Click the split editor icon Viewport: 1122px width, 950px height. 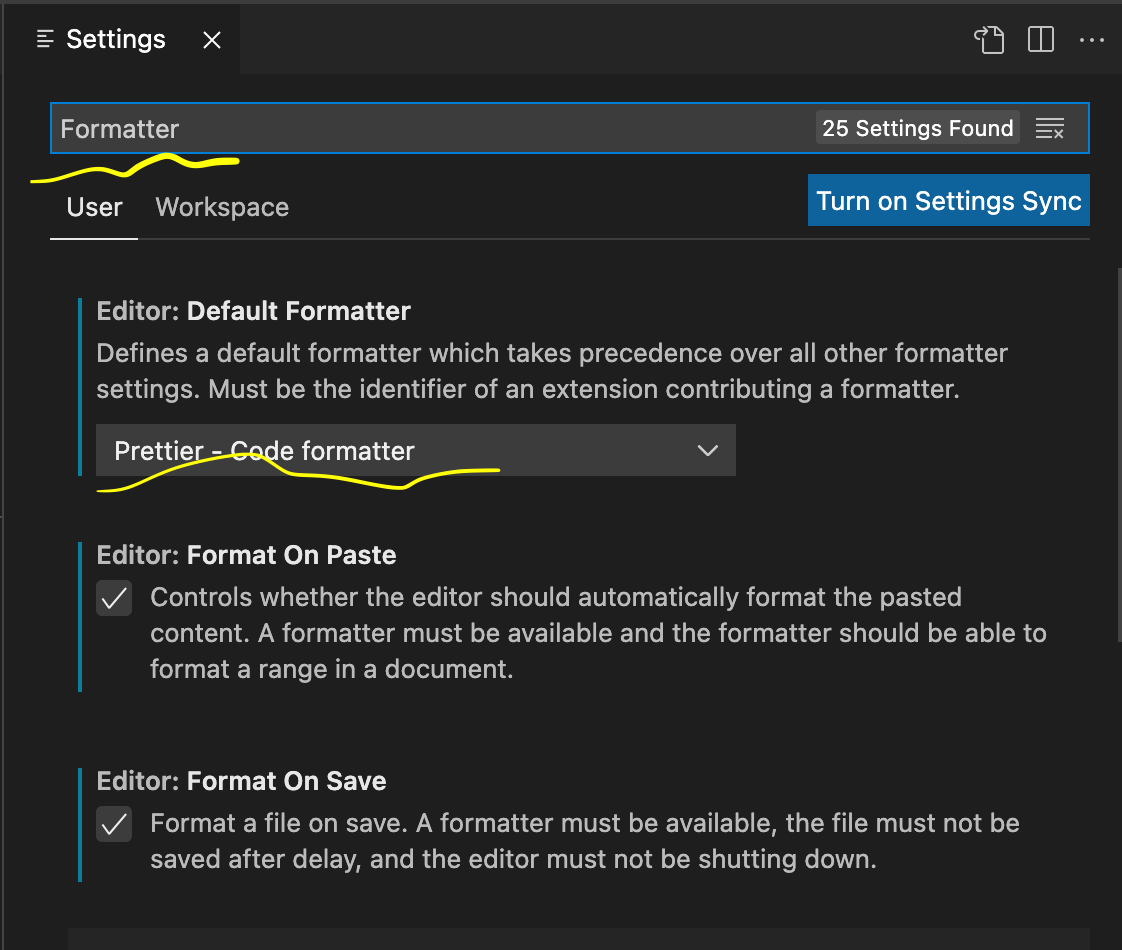coord(1040,40)
